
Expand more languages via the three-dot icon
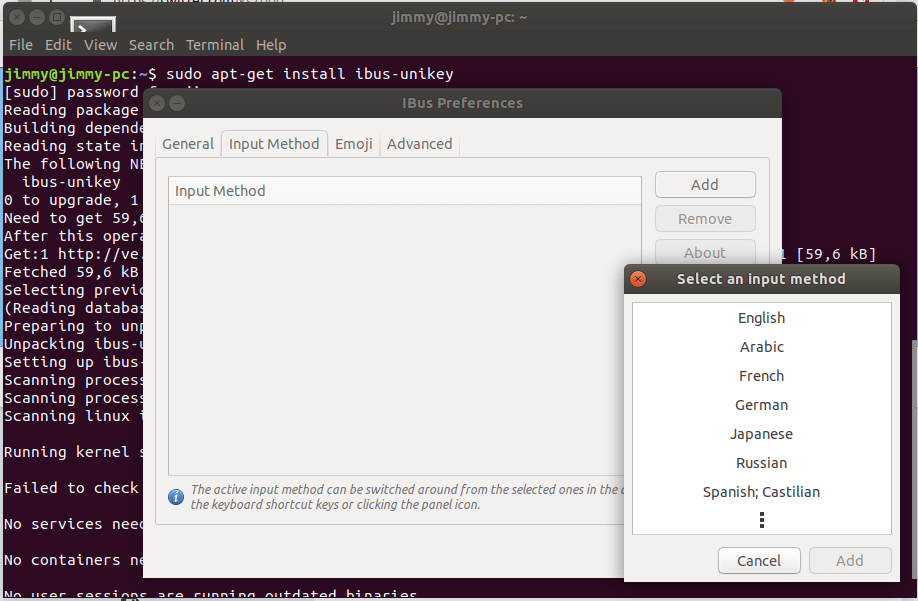[762, 520]
